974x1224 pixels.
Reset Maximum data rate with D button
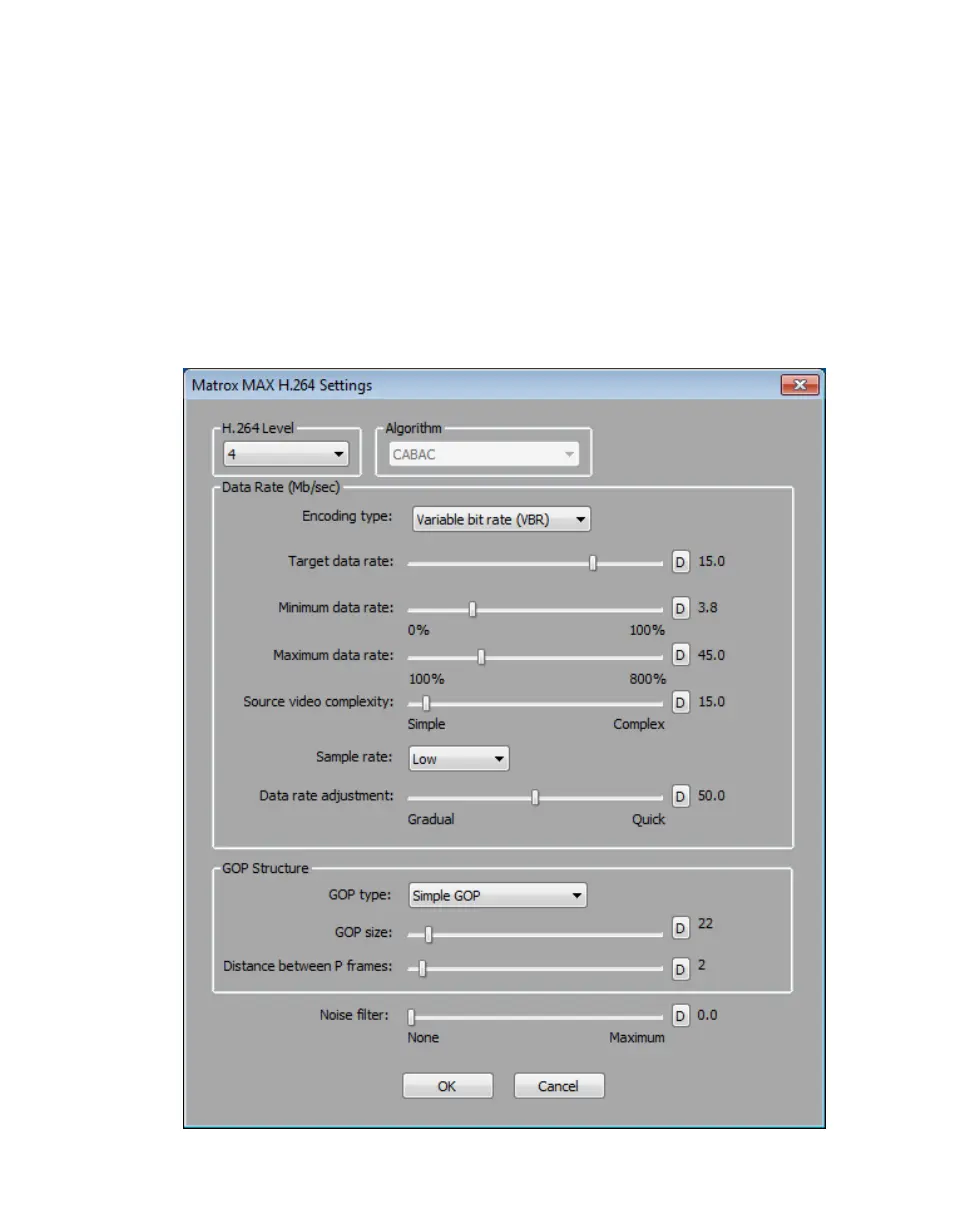680,656
